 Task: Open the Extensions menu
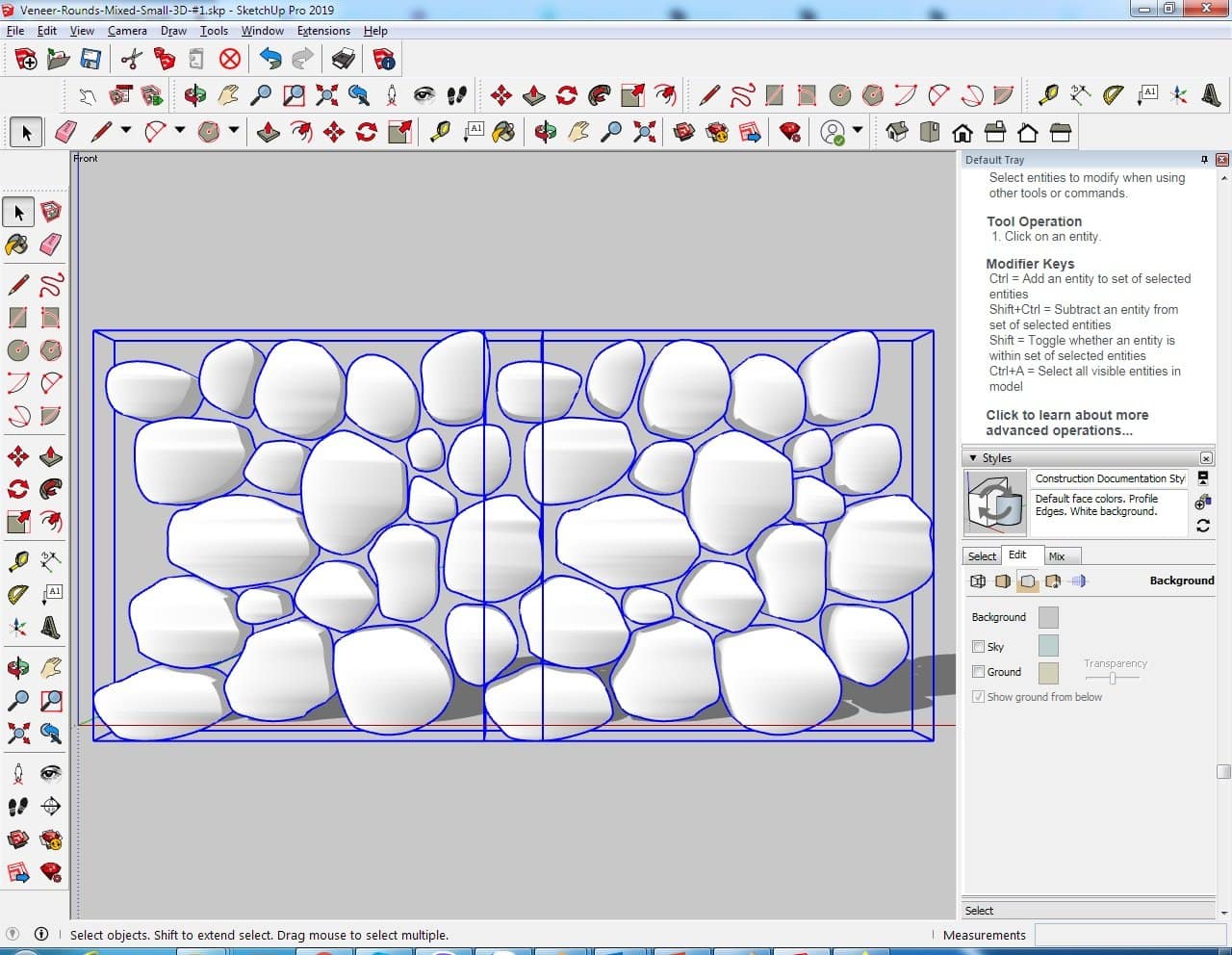(323, 31)
